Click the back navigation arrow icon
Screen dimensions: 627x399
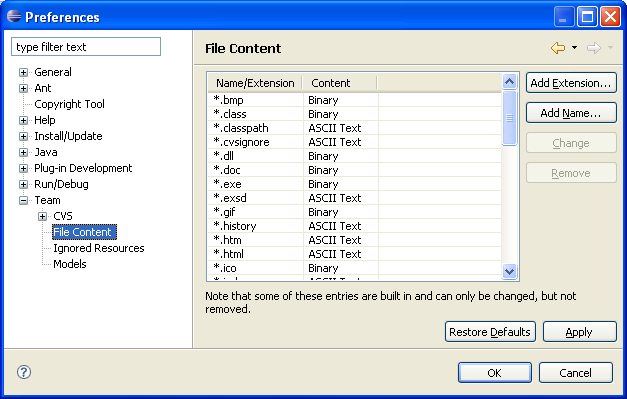click(x=558, y=48)
